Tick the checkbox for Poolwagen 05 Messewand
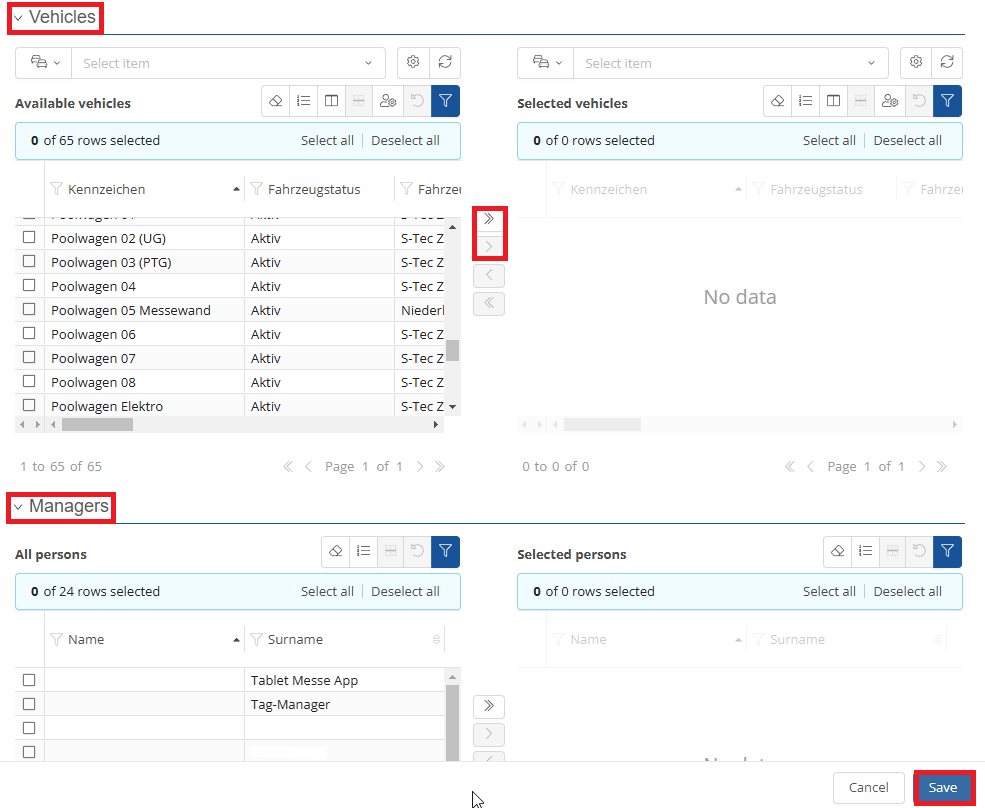This screenshot has height=808, width=985. pos(29,310)
